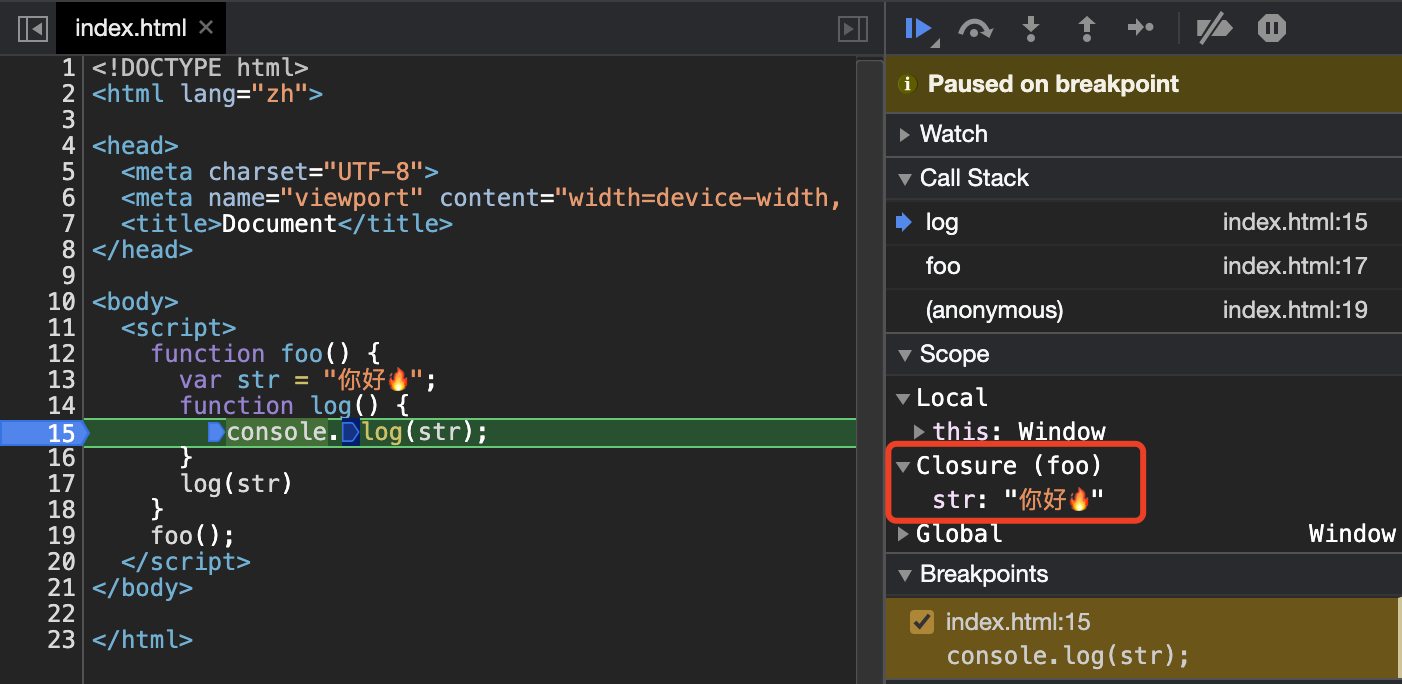This screenshot has height=684, width=1402.
Task: Click the foo(); call on line 19
Action: (193, 536)
